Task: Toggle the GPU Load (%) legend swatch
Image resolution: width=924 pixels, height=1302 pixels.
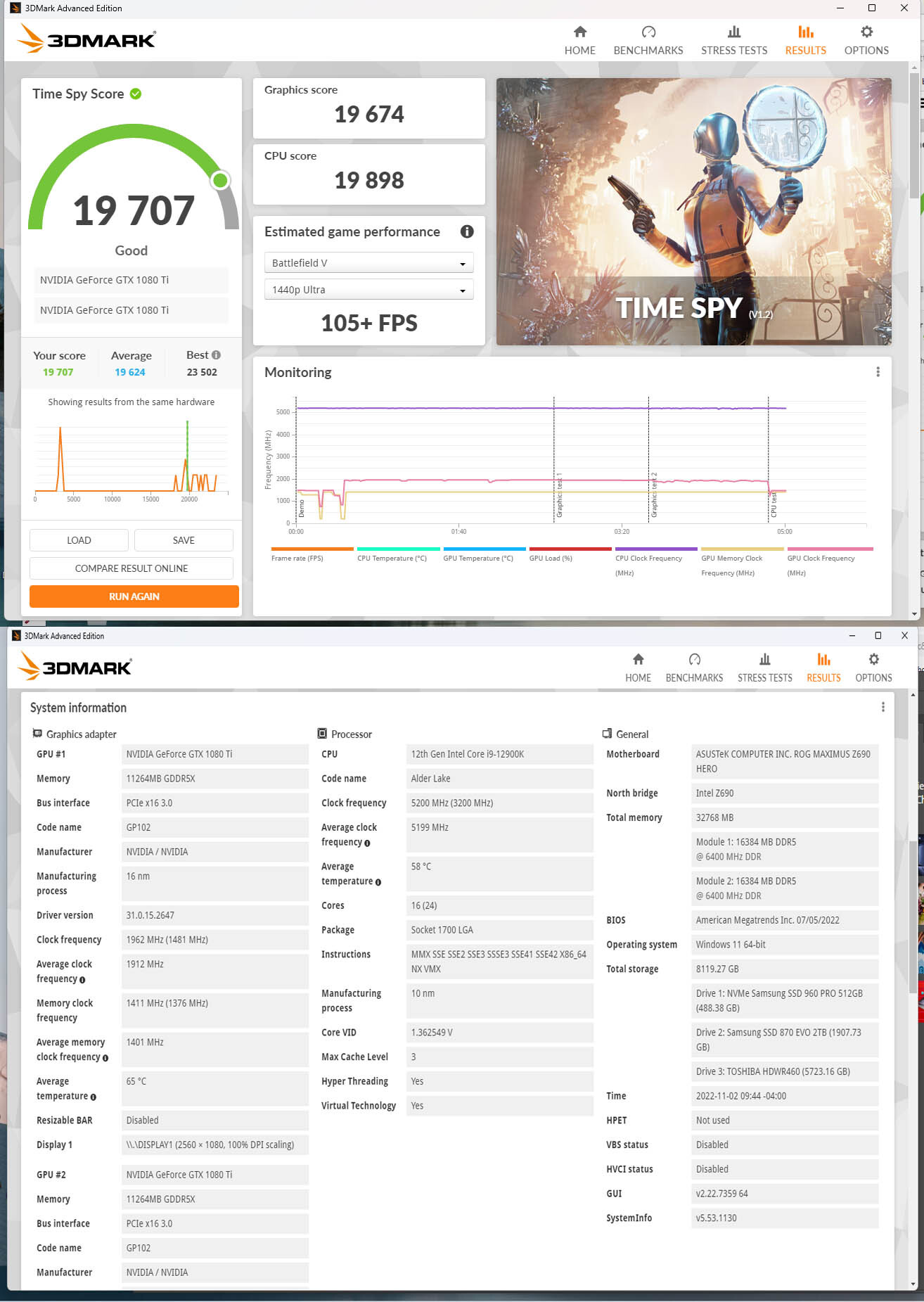Action: (x=570, y=549)
